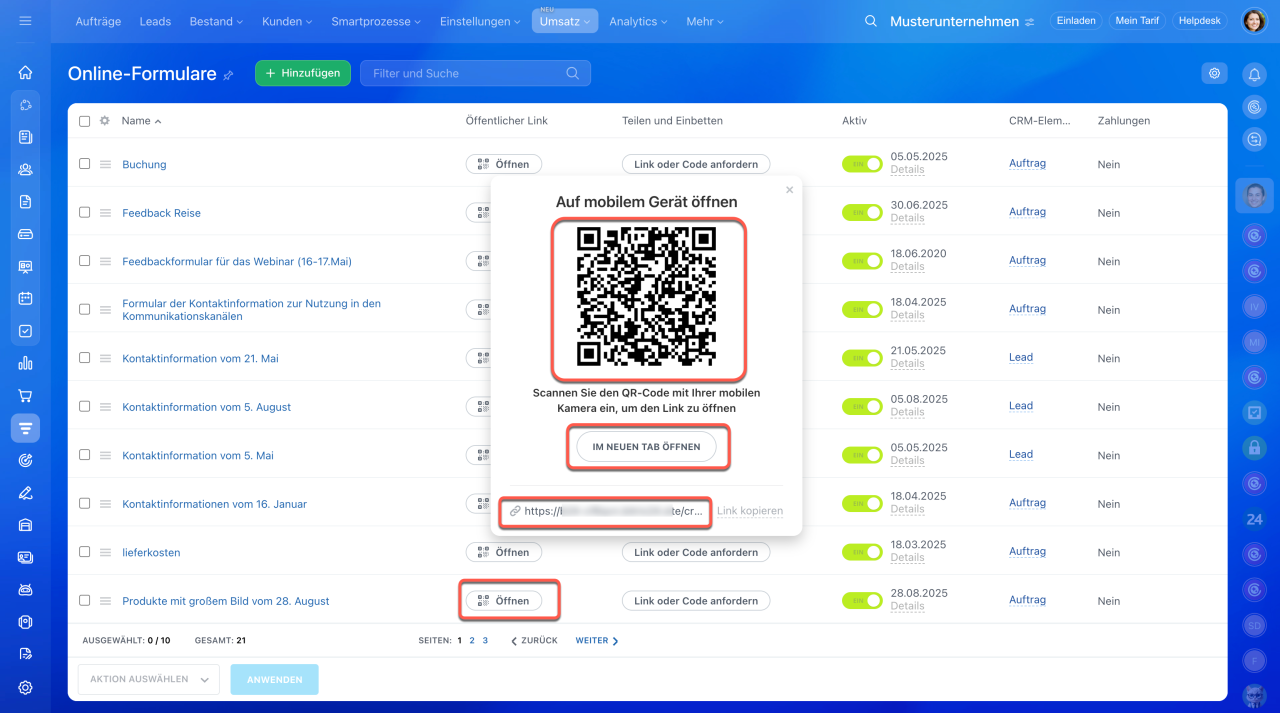Image resolution: width=1280 pixels, height=713 pixels.
Task: Open the Aufträge menu item
Action: [99, 21]
